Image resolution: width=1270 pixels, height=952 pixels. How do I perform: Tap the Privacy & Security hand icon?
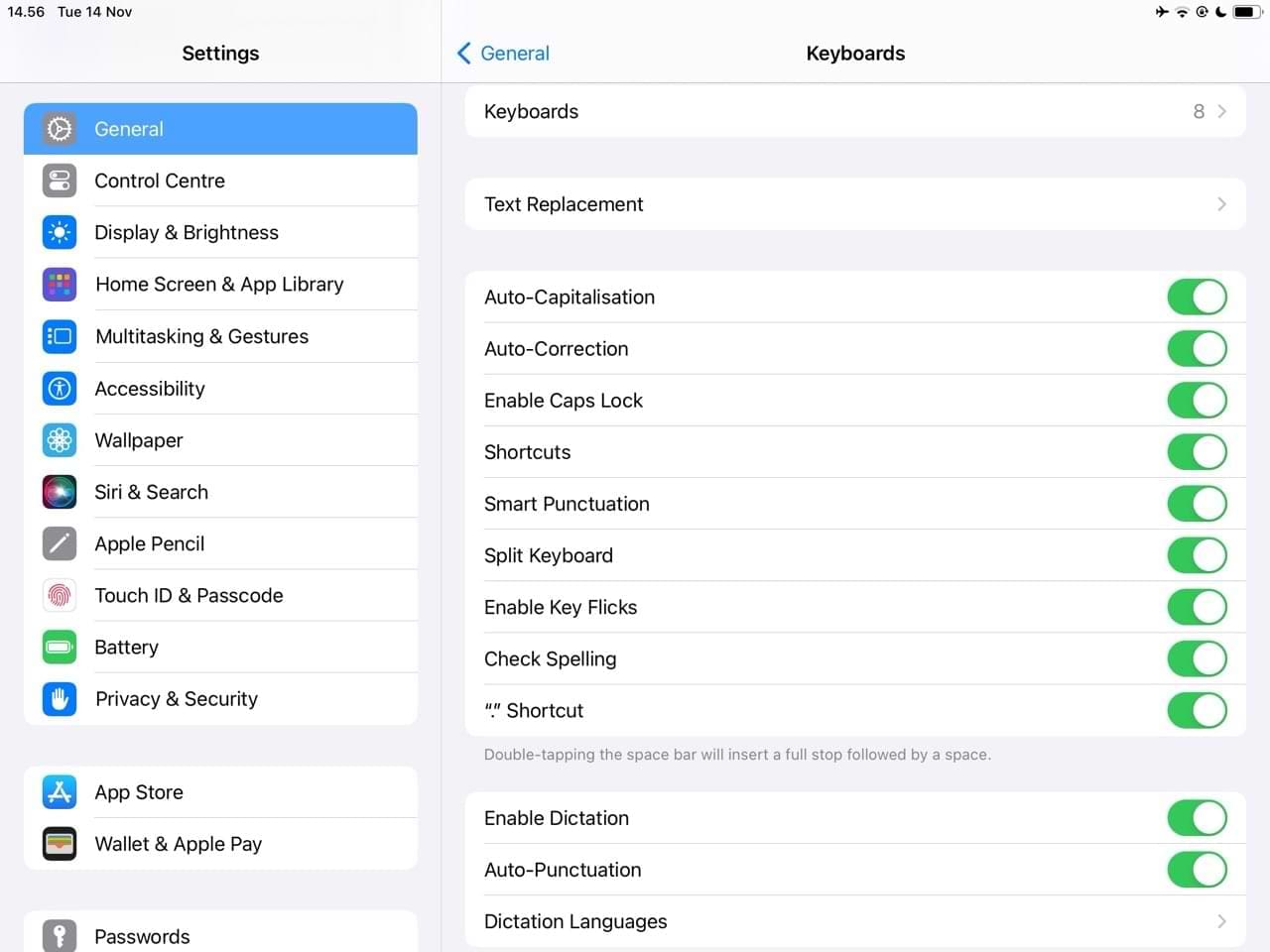[x=60, y=699]
